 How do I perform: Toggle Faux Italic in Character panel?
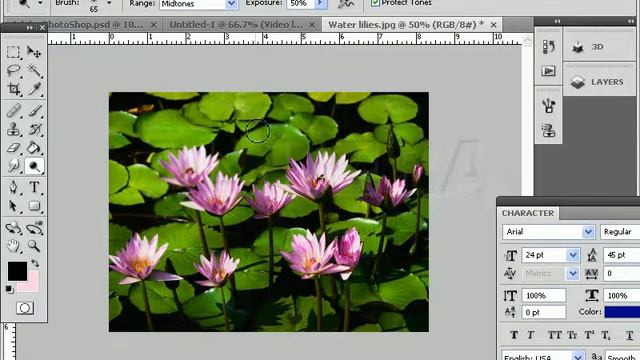point(531,335)
